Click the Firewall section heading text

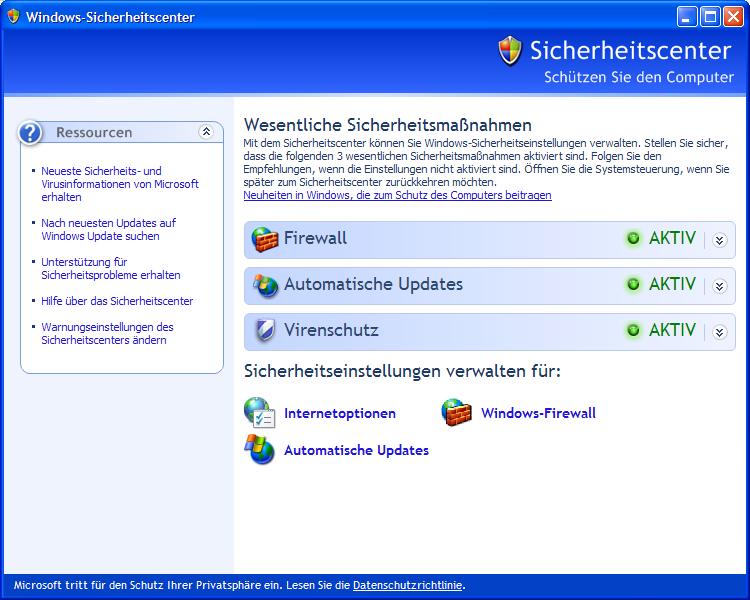click(x=315, y=238)
